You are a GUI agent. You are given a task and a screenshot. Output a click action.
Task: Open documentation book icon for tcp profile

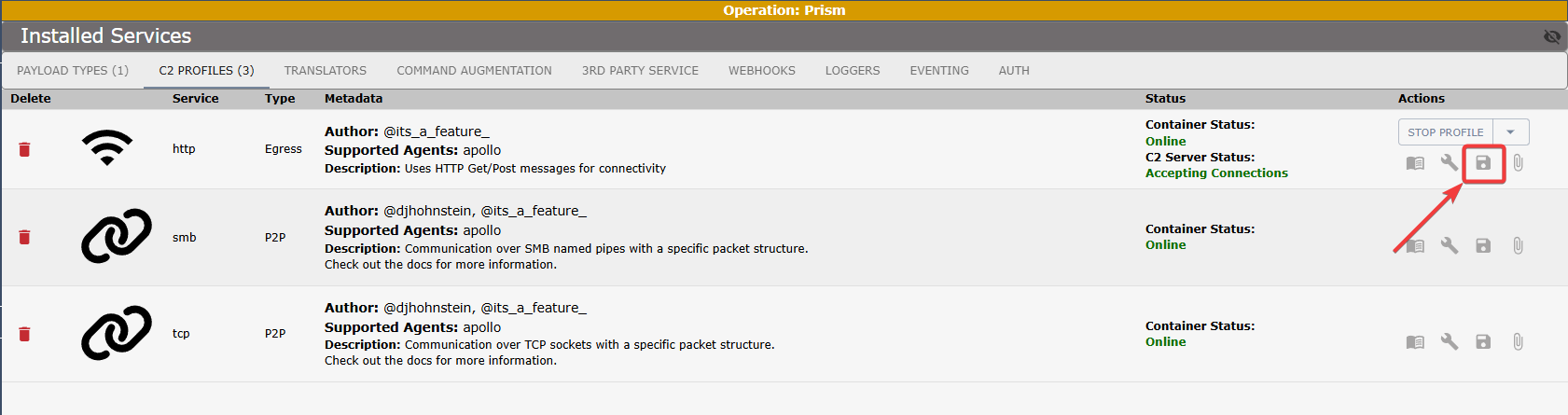click(1415, 342)
